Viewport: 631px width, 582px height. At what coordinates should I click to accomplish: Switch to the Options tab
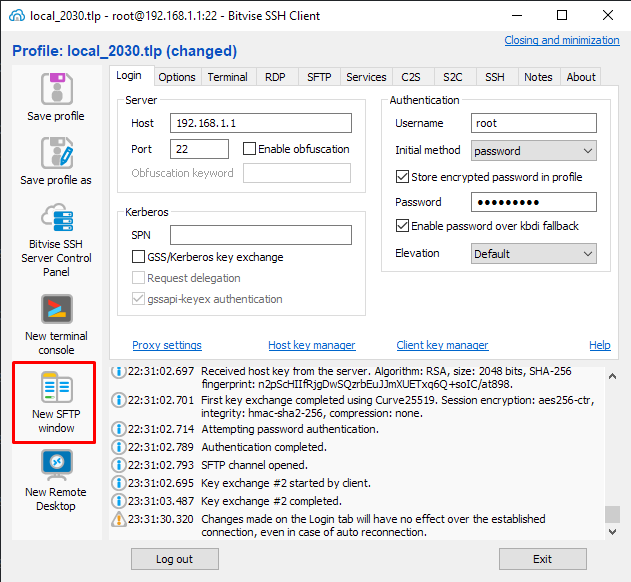[177, 77]
